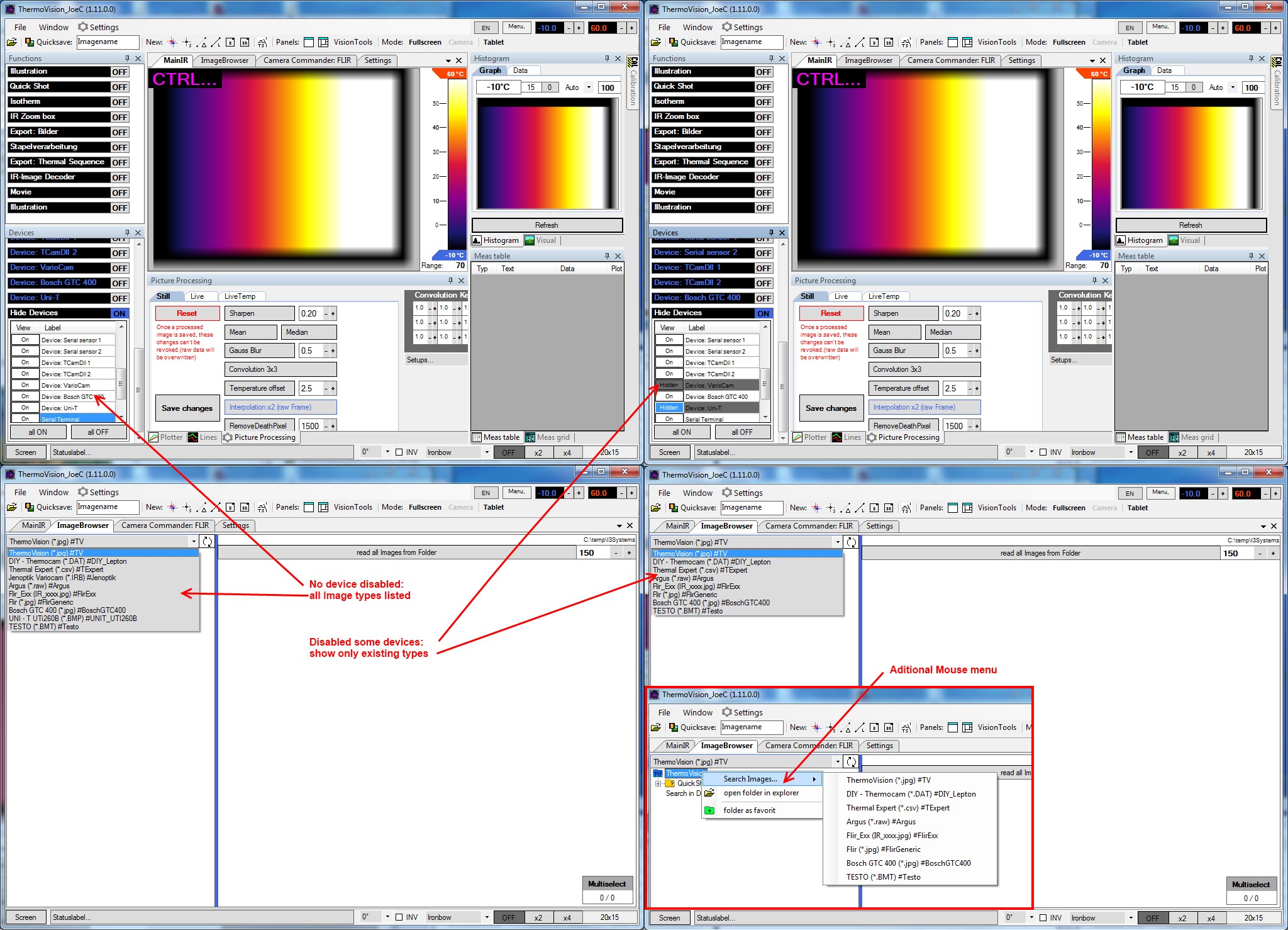Select UNI-T UTi260B (*.BMP) list entry
Screen dimensions: 1288x930
click(73, 619)
